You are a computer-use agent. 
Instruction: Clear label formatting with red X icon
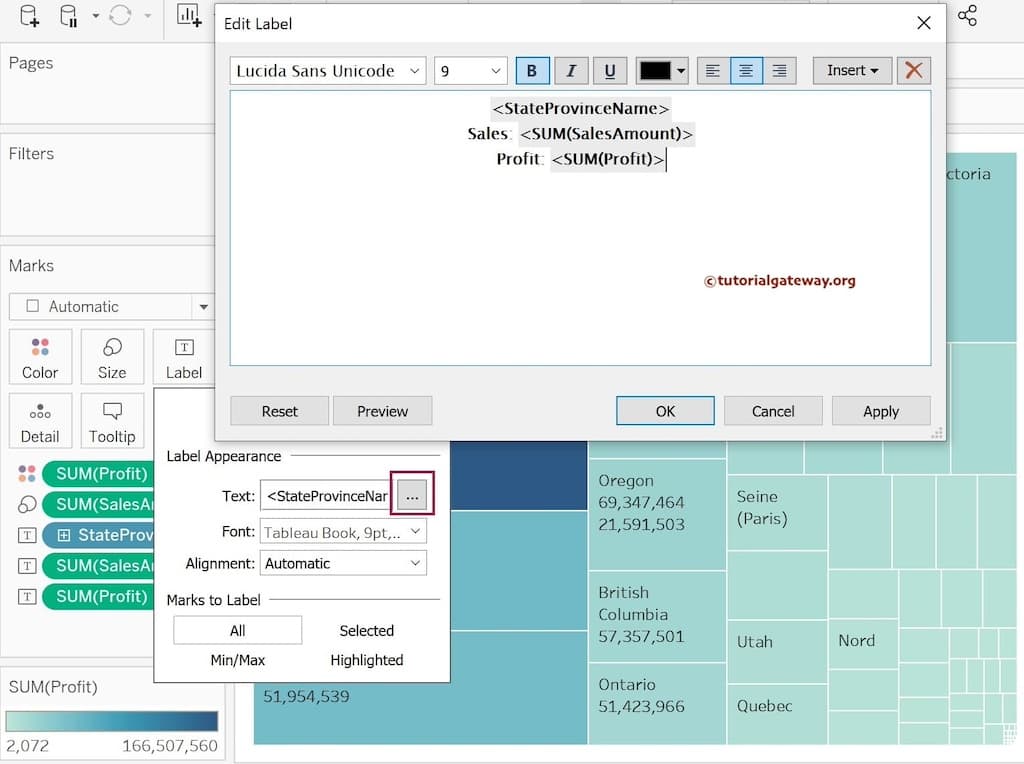click(x=913, y=70)
